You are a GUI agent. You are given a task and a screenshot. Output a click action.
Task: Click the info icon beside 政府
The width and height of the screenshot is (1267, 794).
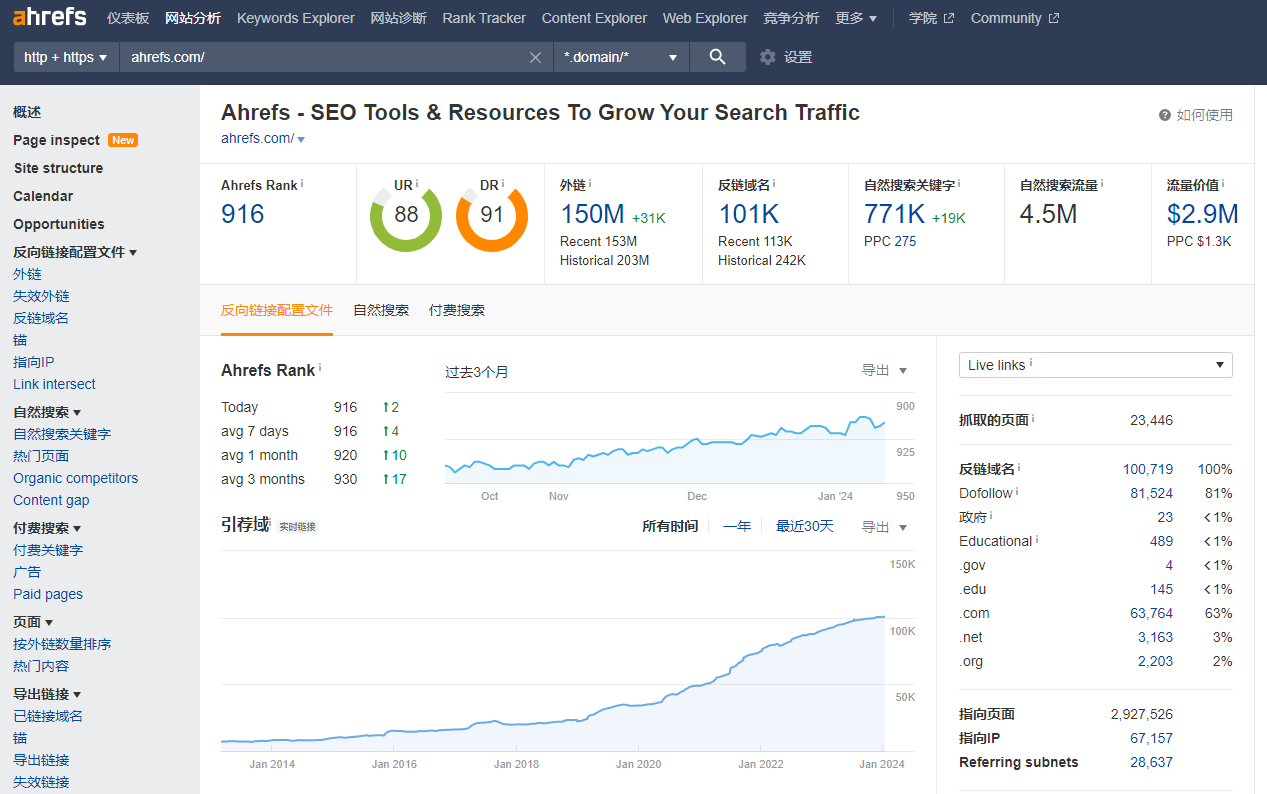[x=991, y=516]
